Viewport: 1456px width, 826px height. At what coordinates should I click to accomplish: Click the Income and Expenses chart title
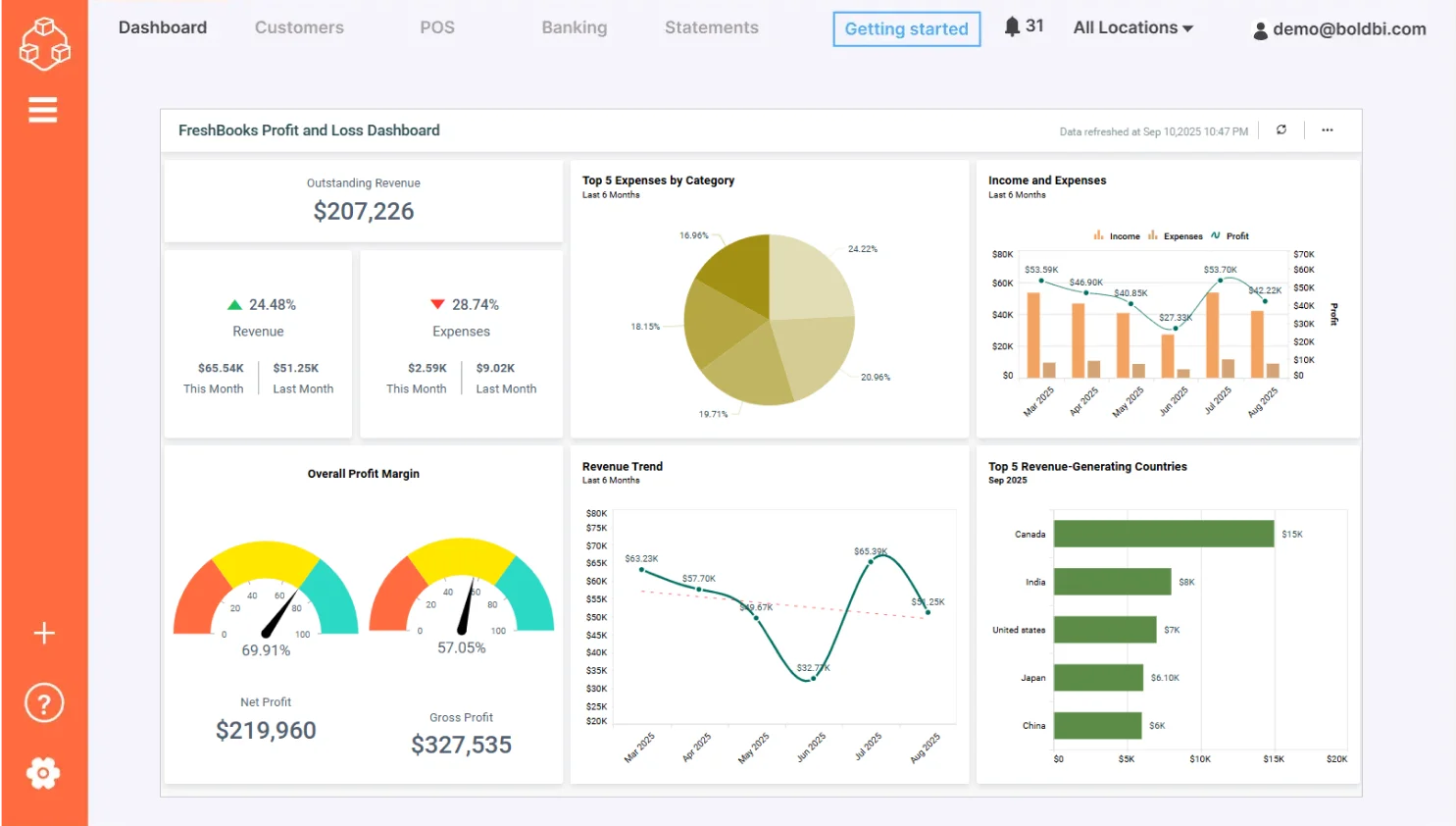click(x=1047, y=181)
